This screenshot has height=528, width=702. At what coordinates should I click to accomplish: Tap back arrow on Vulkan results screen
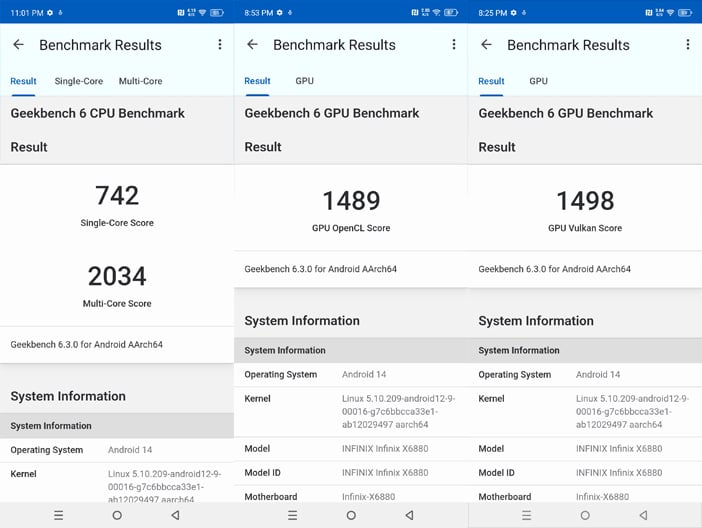click(486, 45)
